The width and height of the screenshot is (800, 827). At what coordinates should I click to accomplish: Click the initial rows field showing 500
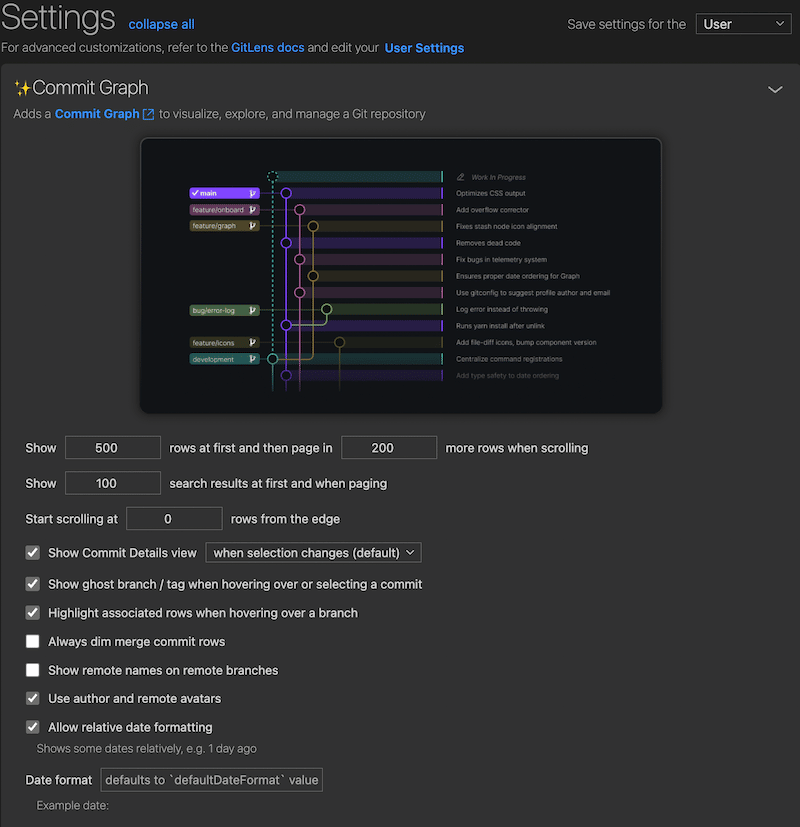click(x=113, y=448)
